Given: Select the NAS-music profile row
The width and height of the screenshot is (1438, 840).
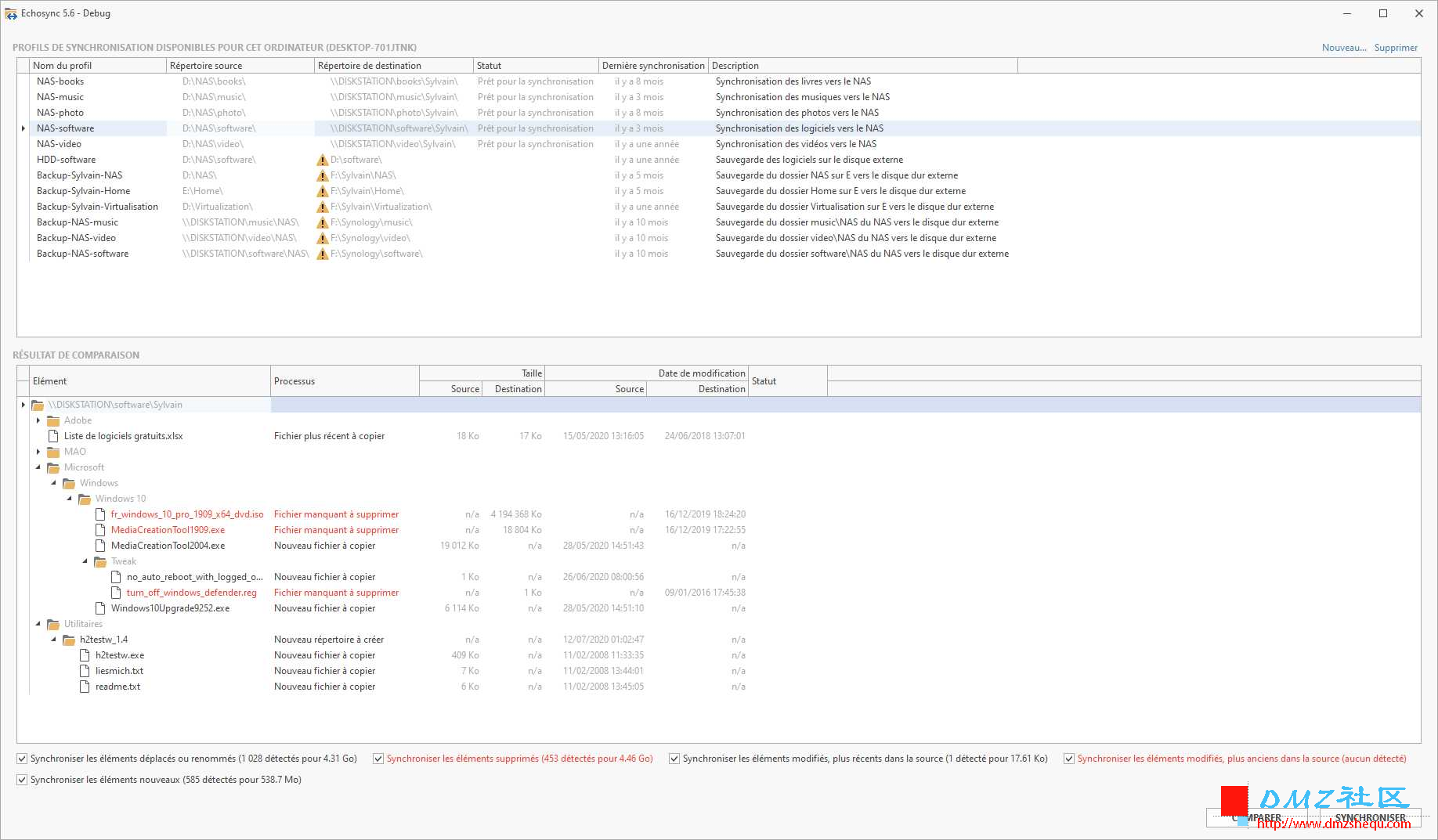Looking at the screenshot, I should [719, 97].
